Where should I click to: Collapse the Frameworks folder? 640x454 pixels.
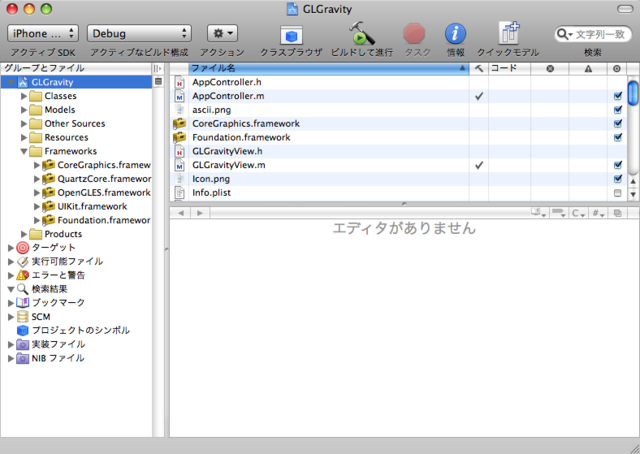click(24, 151)
